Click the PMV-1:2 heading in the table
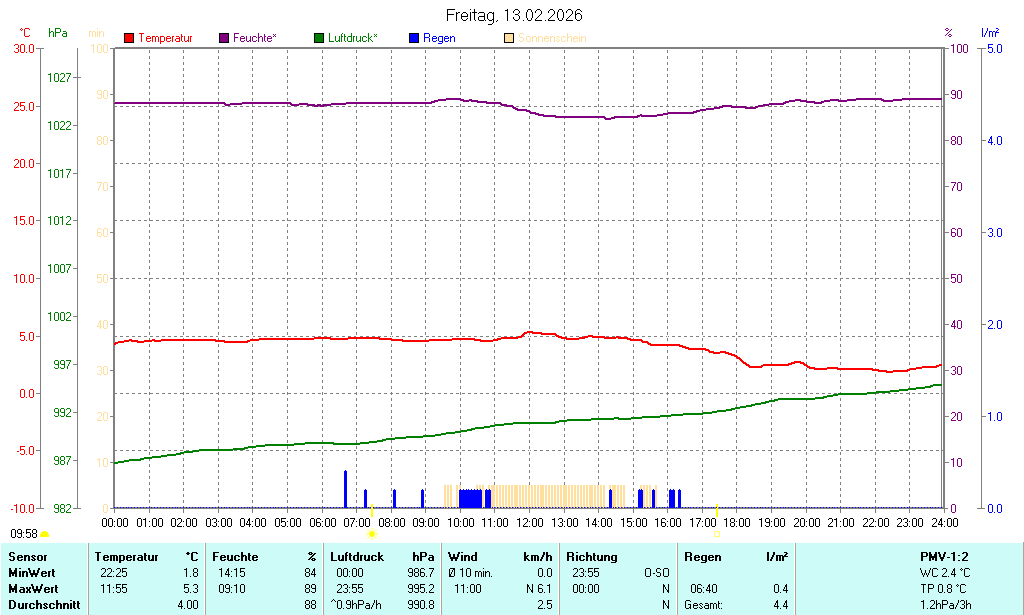 click(944, 556)
